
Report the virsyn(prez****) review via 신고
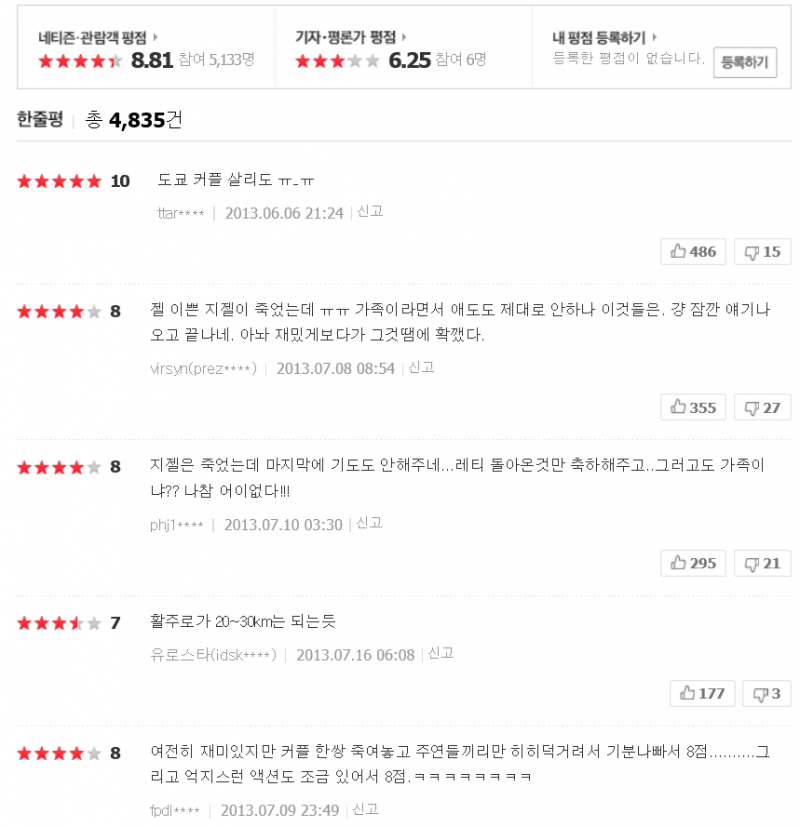coord(421,367)
